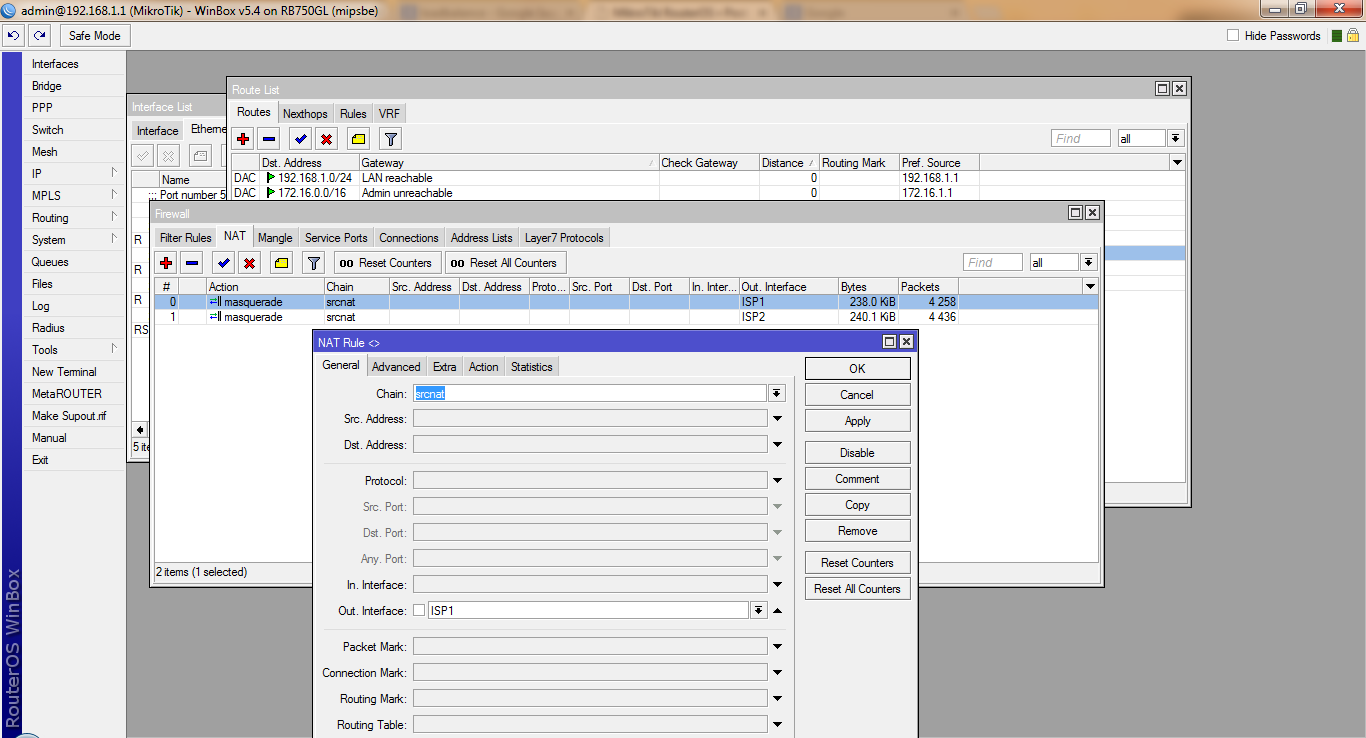
Task: Expand the Routing Table field
Action: point(777,725)
